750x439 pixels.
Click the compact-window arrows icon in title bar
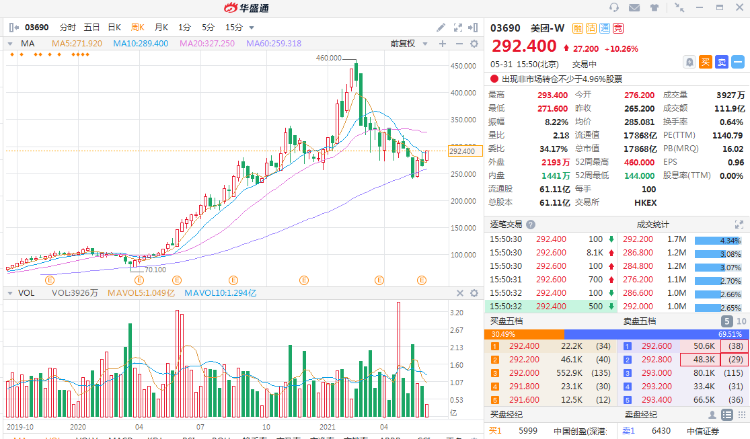[x=679, y=7]
